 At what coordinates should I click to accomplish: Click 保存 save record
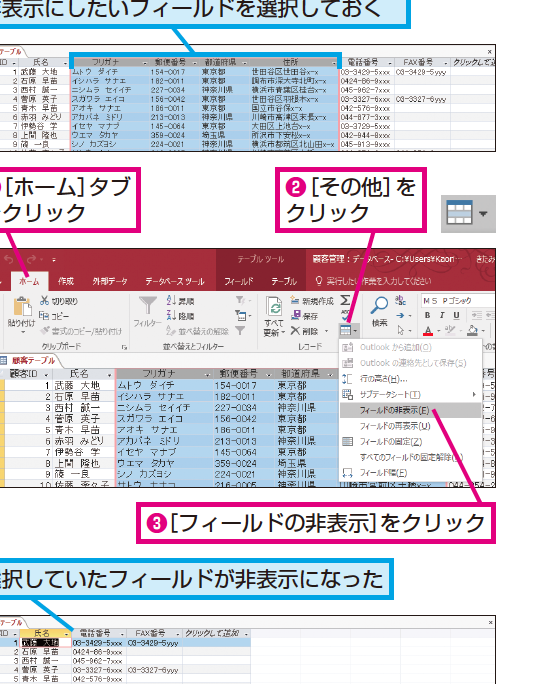(304, 315)
